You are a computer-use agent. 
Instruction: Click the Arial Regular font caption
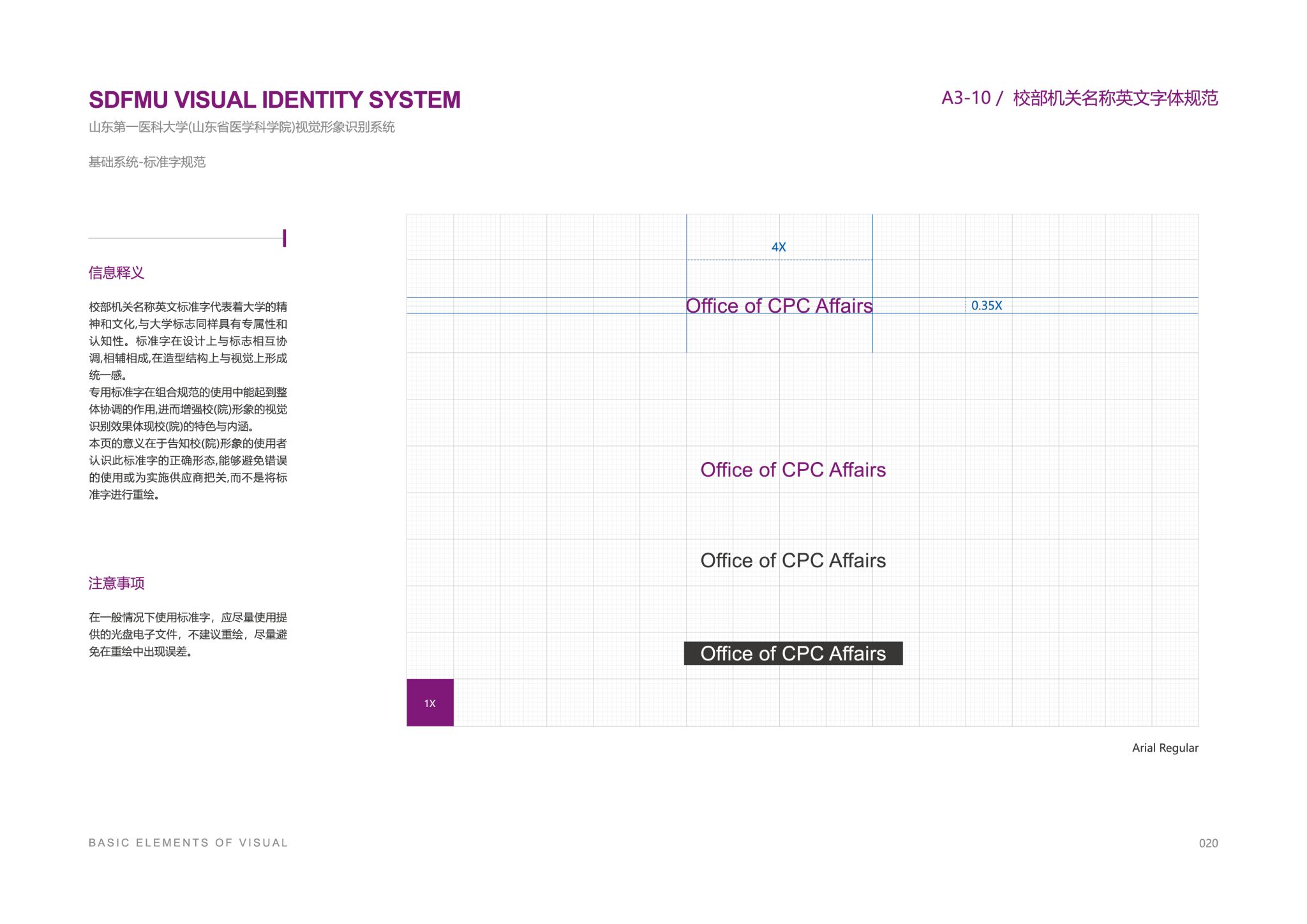pos(1165,748)
